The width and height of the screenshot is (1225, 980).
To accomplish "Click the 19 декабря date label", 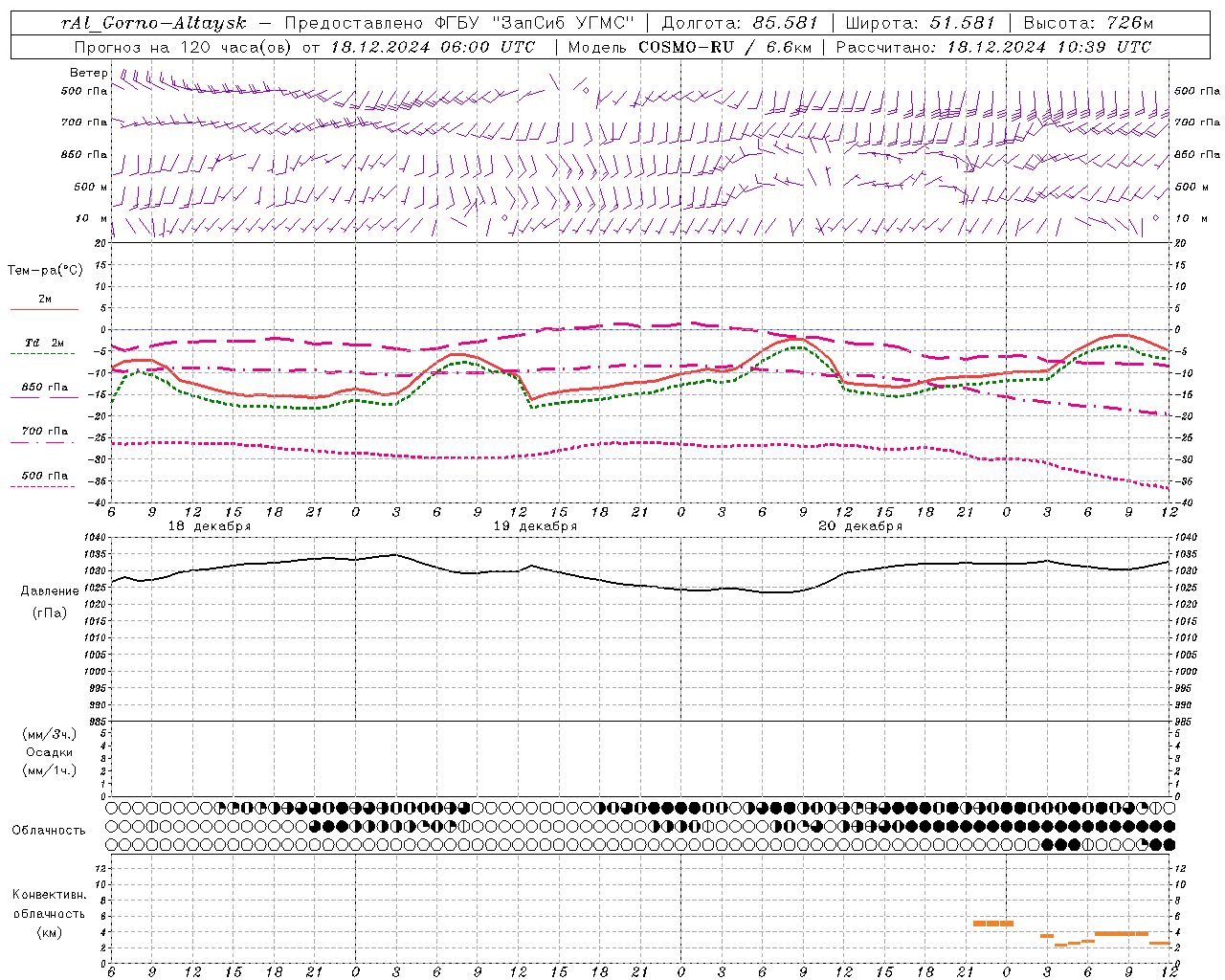I will [535, 526].
